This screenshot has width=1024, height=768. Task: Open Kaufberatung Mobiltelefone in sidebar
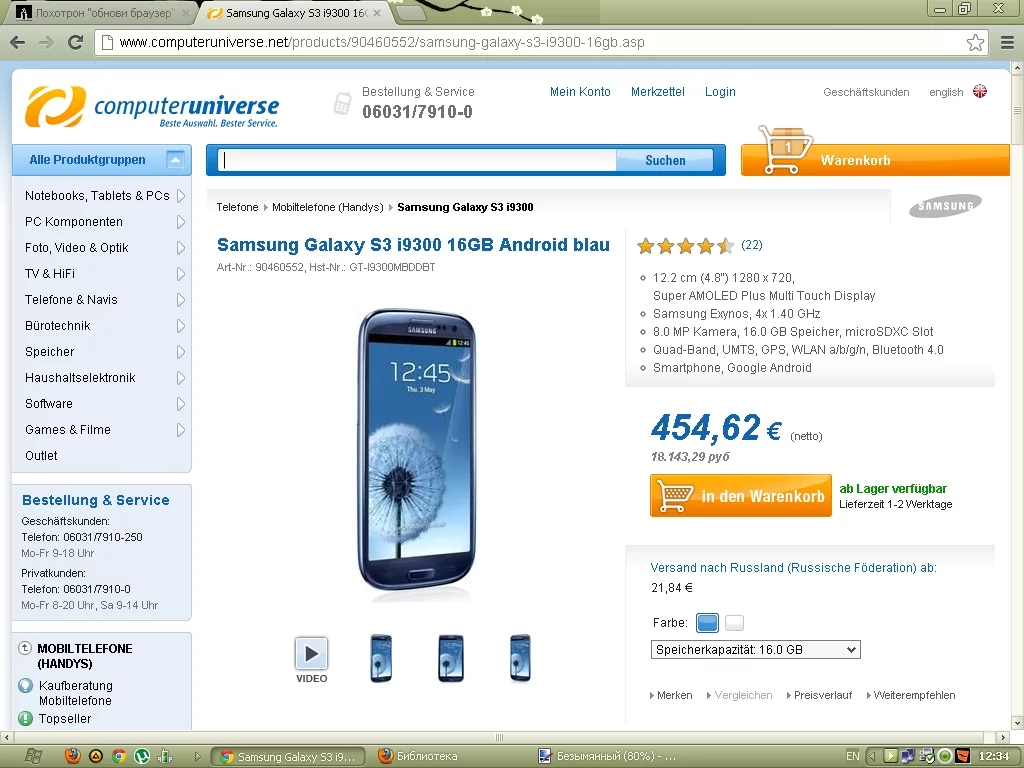(75, 693)
